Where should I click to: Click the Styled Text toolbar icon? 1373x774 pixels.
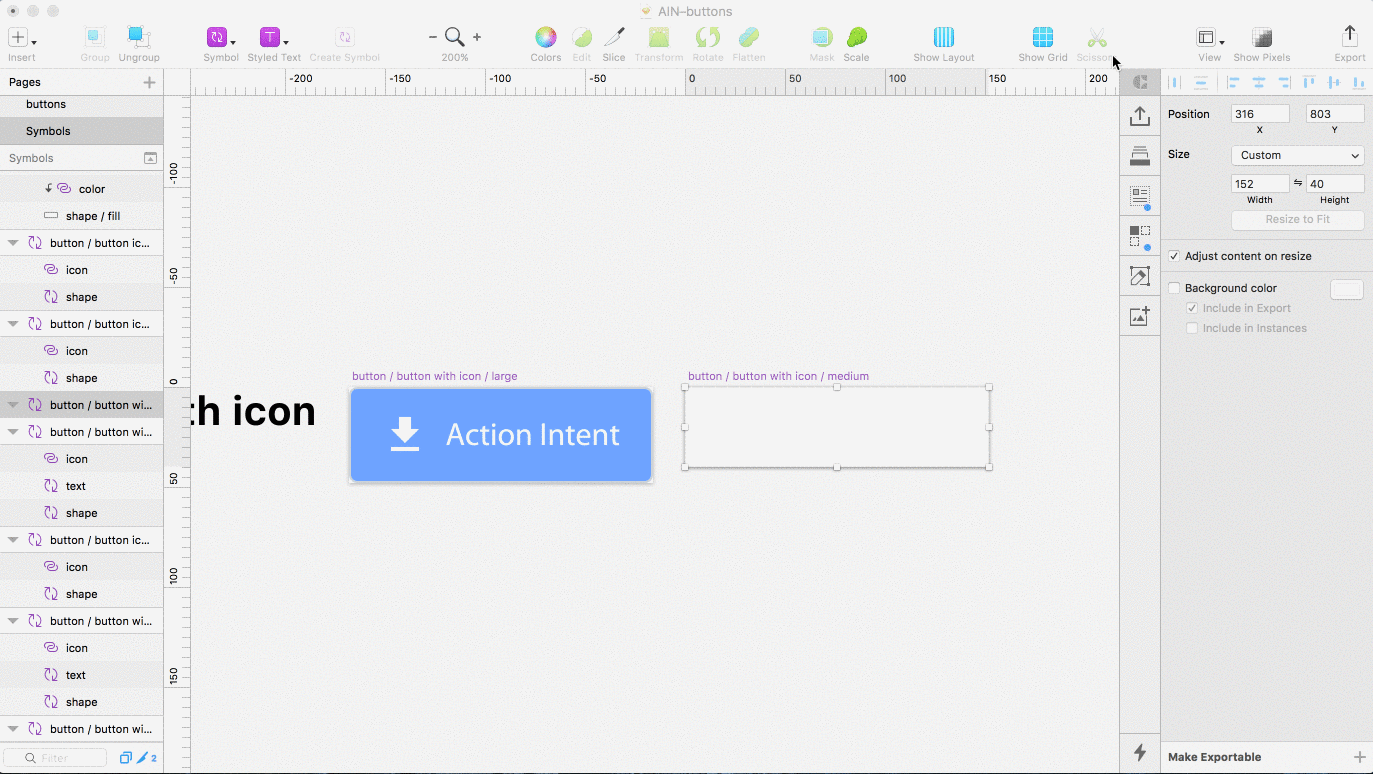click(270, 38)
